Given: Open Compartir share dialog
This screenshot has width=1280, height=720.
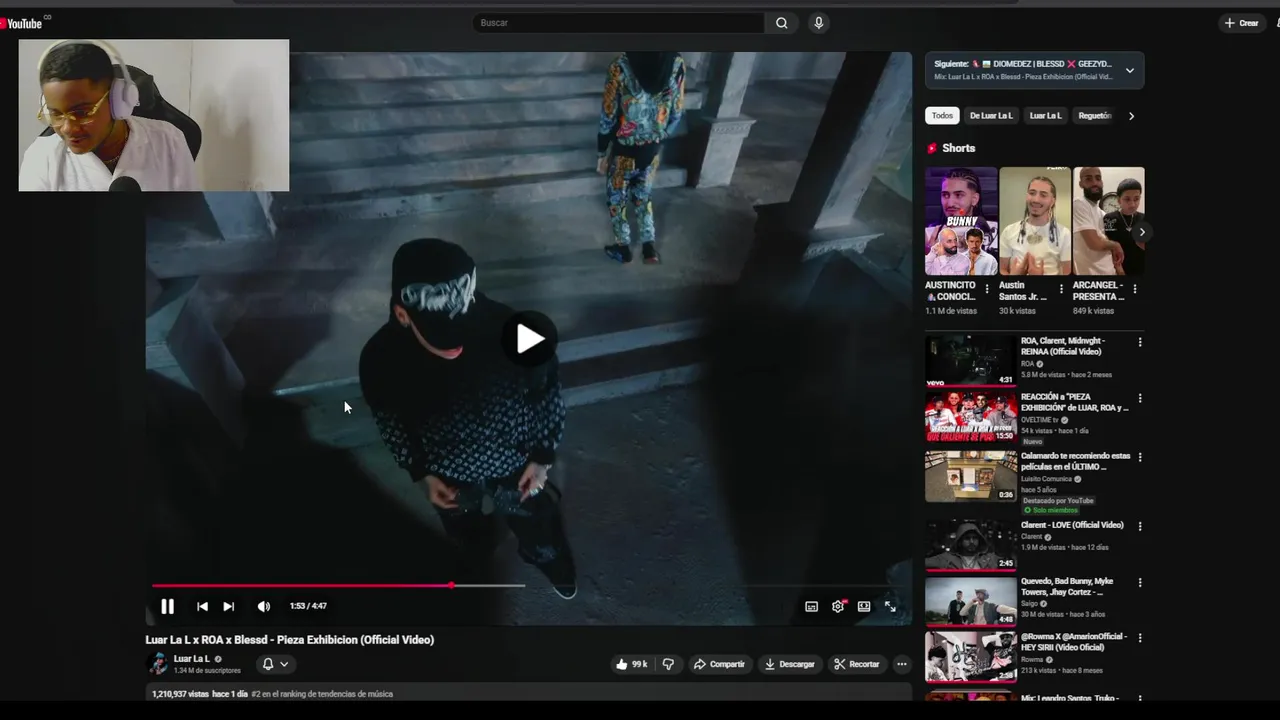Looking at the screenshot, I should [x=719, y=664].
